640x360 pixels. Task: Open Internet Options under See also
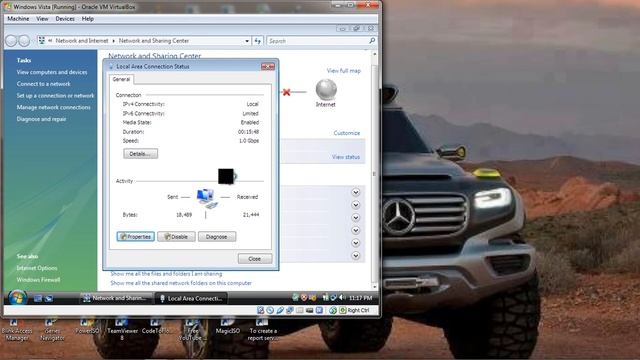point(37,268)
